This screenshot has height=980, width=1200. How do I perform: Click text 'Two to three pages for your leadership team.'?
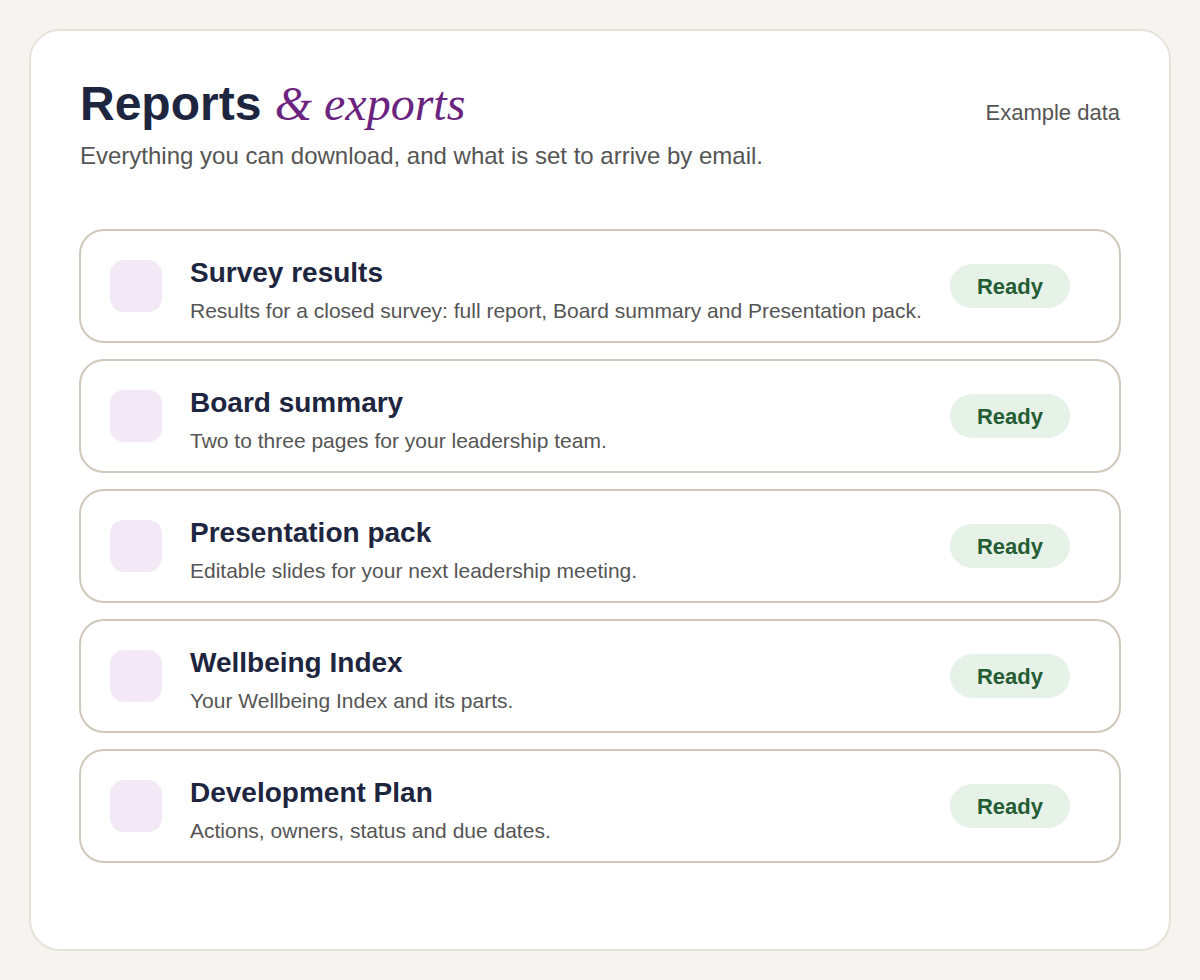coord(398,441)
